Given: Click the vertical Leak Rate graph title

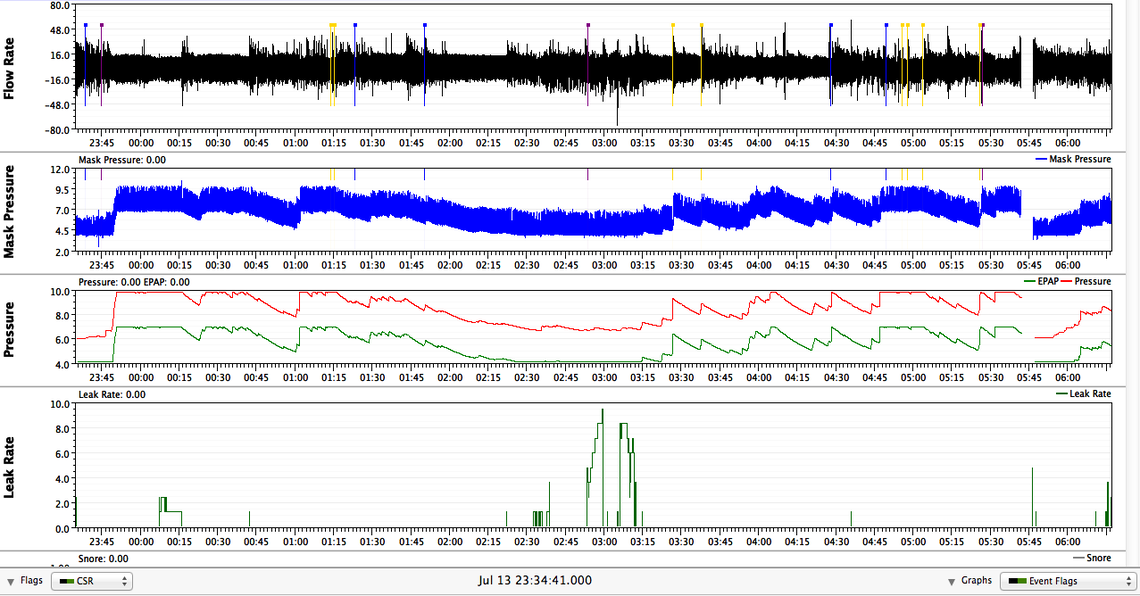Looking at the screenshot, I should coord(9,467).
